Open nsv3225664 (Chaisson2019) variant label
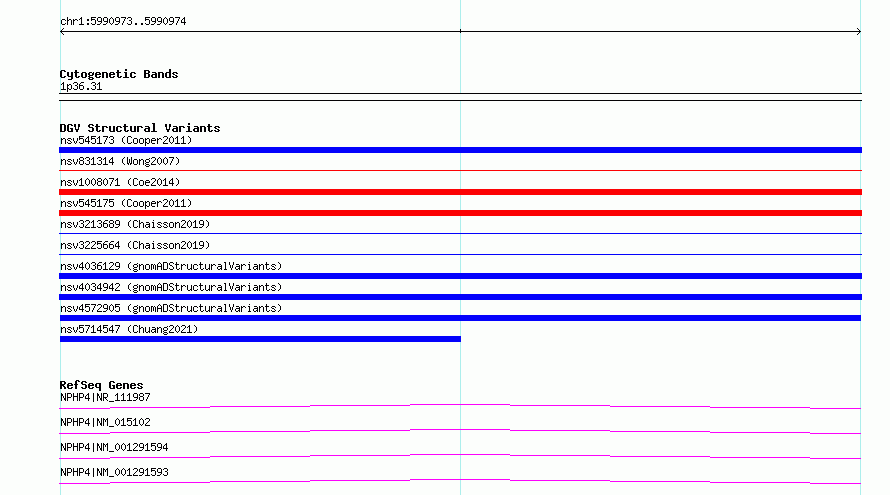 [x=135, y=245]
